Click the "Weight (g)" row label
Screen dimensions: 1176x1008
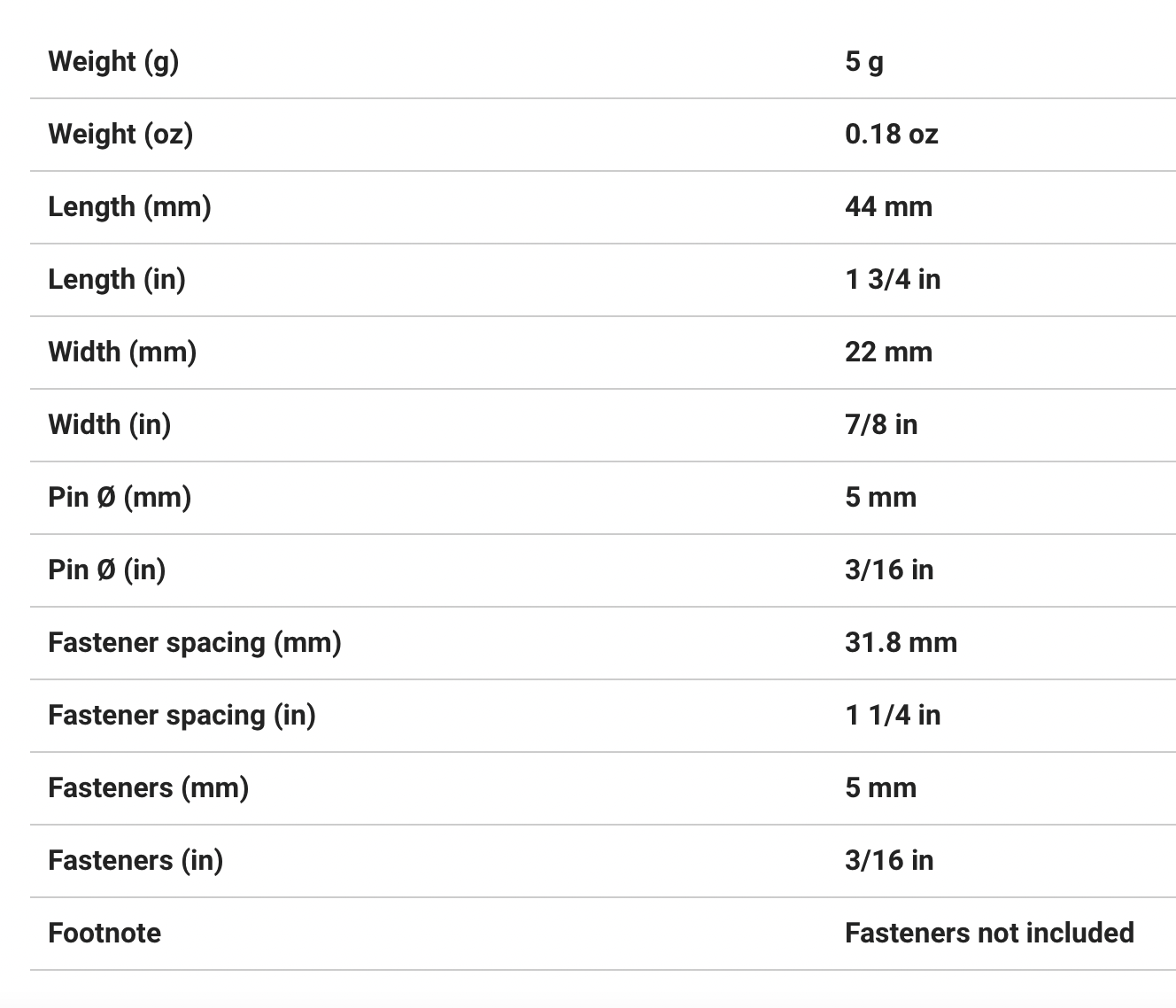click(113, 61)
